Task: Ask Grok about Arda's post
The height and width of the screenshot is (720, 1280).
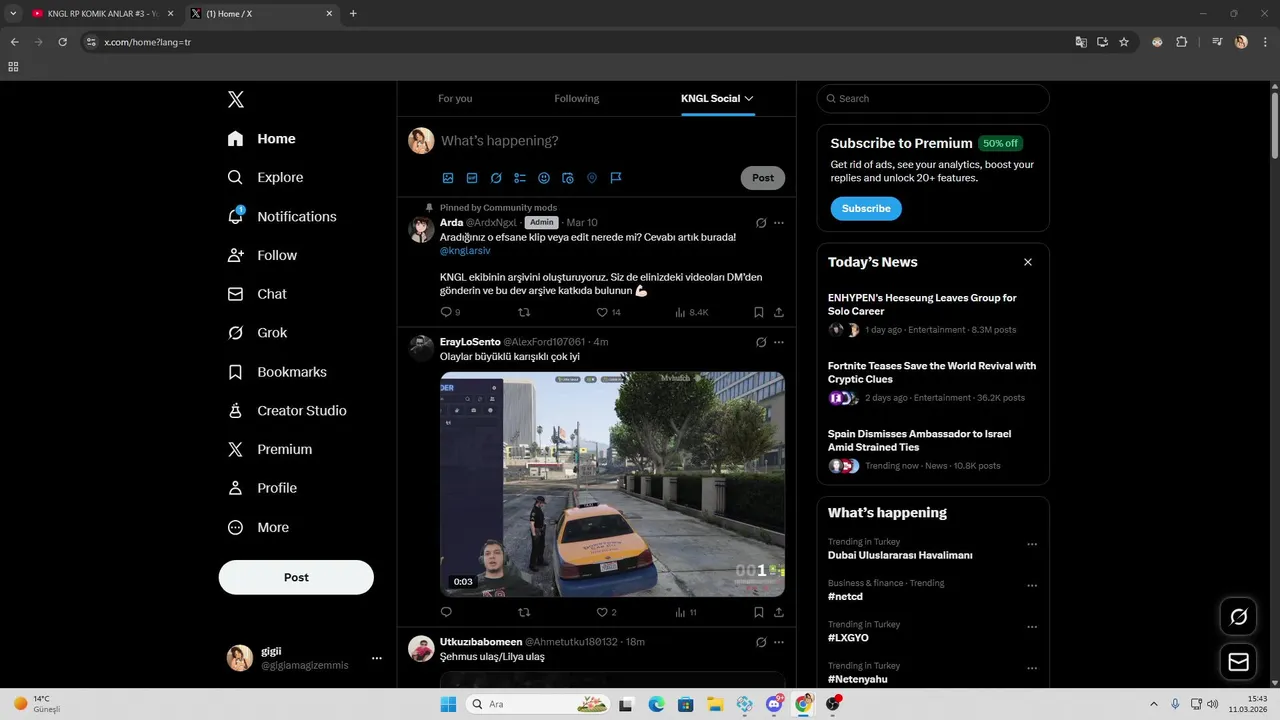Action: (x=761, y=223)
